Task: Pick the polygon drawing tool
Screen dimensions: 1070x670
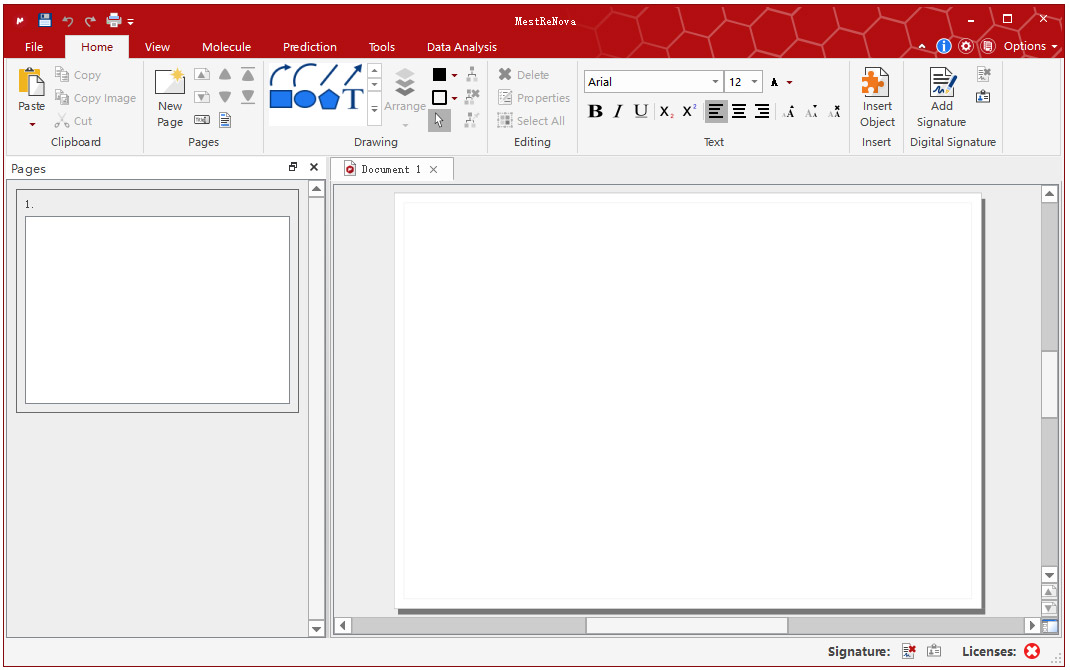Action: click(329, 99)
